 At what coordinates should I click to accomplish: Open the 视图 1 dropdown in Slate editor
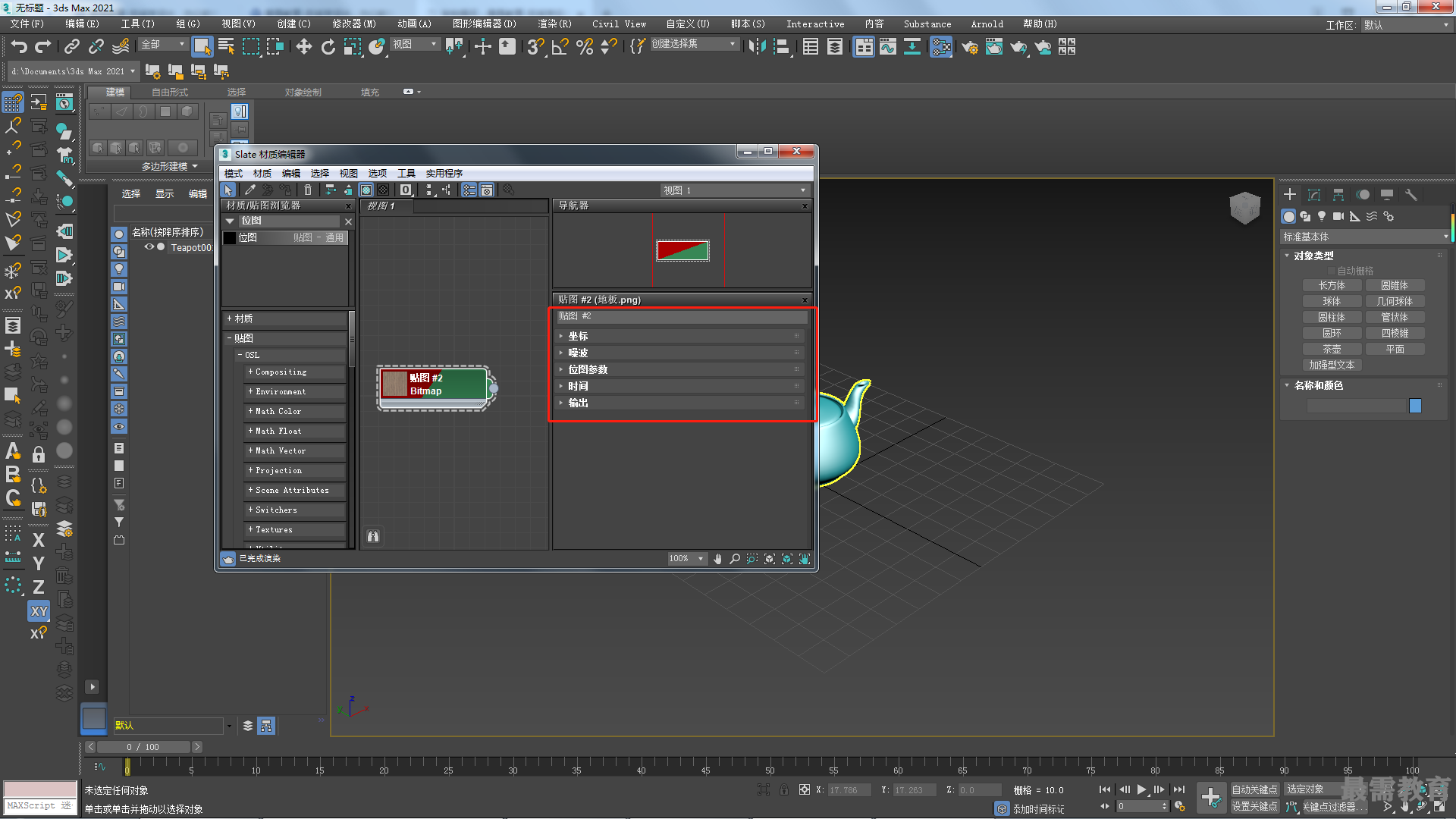735,190
